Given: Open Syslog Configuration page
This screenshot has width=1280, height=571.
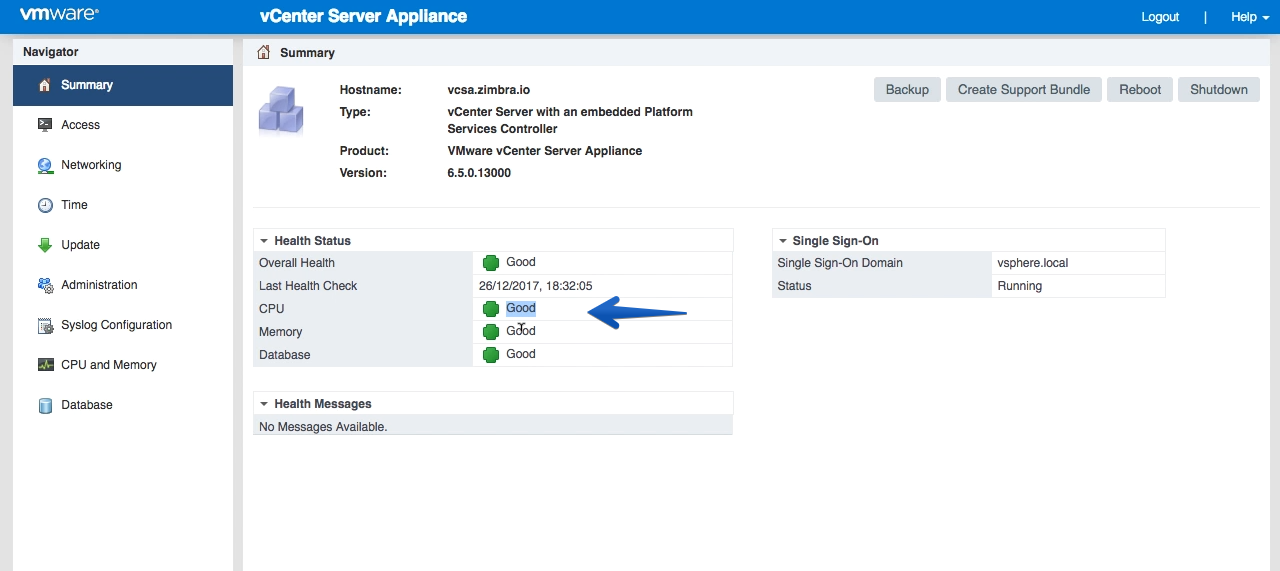Looking at the screenshot, I should click(x=123, y=325).
